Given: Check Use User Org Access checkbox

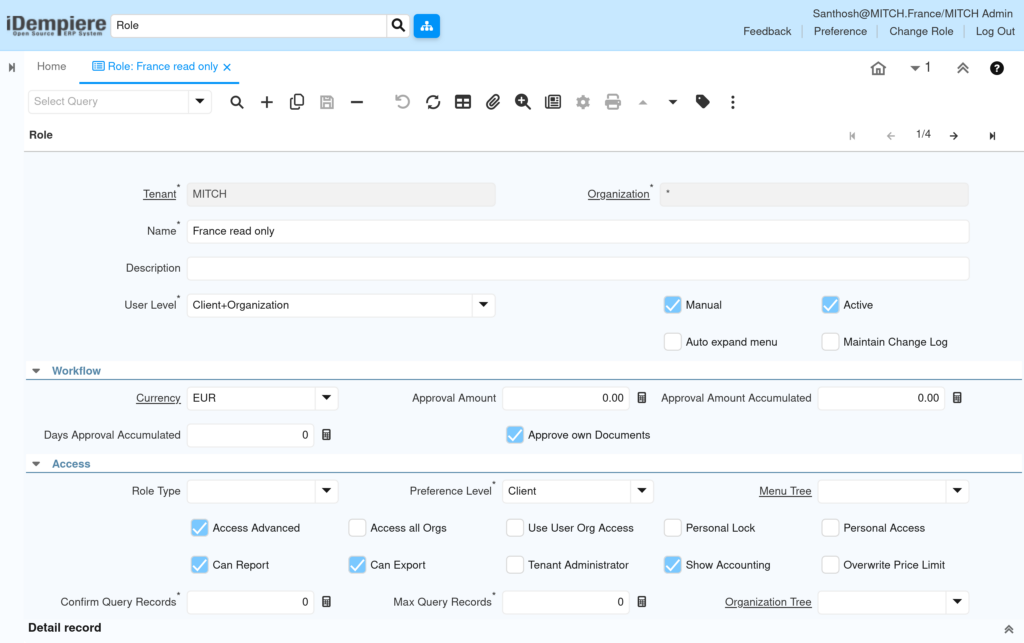Looking at the screenshot, I should (x=515, y=527).
